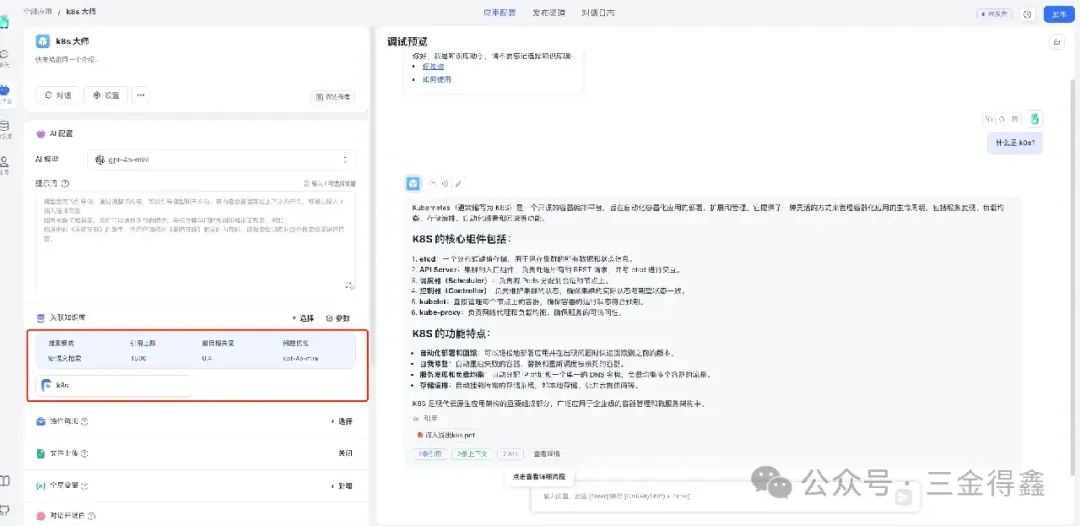Open the AI model gpt-4o-mini dropdown
Screen dimensions: 1080x526
222,160
